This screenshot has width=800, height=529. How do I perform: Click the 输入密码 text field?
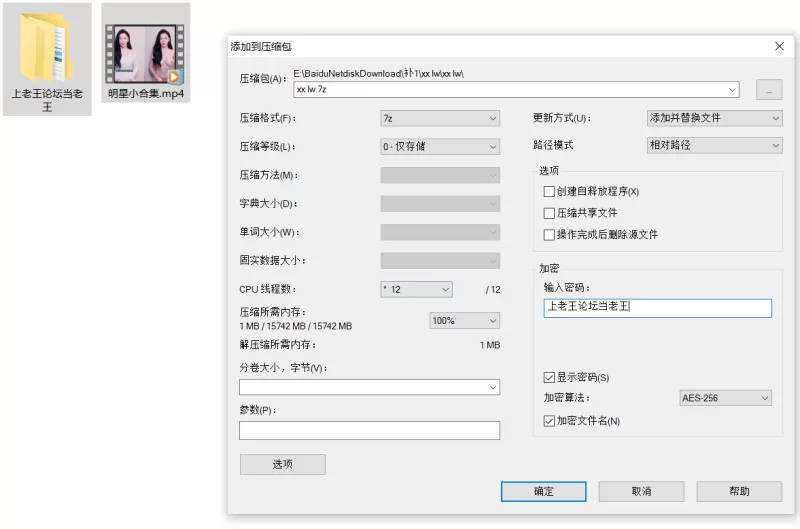click(657, 308)
